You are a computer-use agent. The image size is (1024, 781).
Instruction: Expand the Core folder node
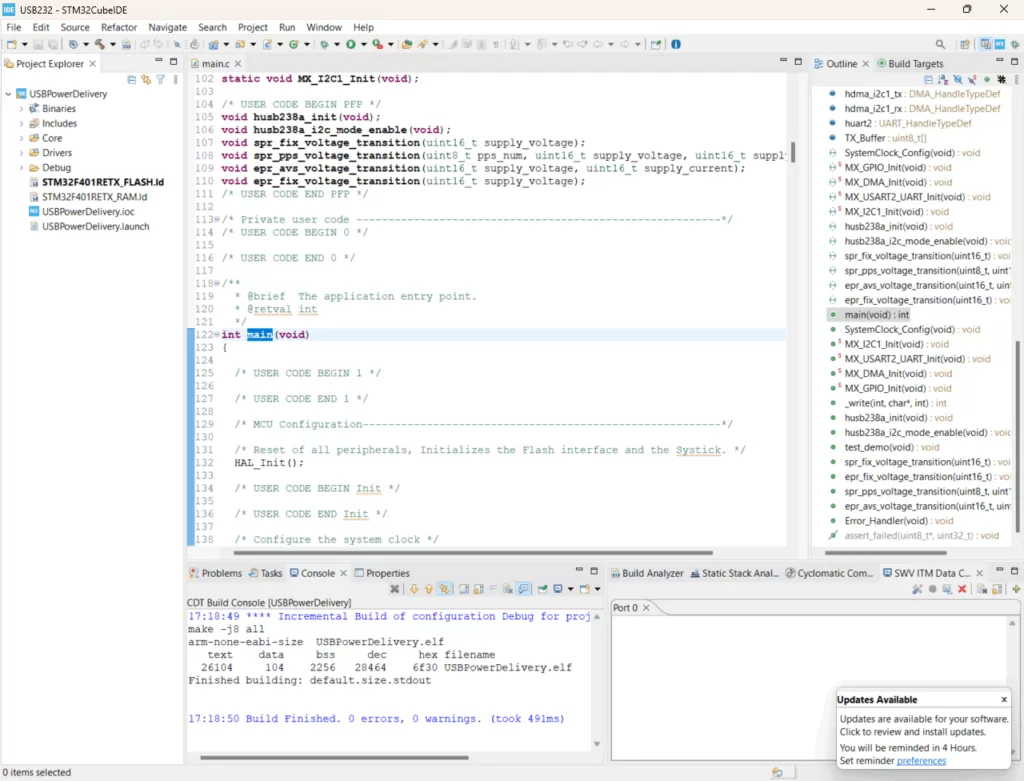tap(21, 138)
